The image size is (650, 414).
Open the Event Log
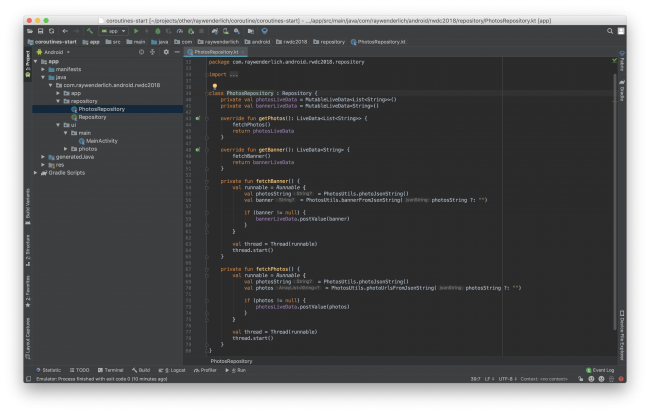point(600,370)
